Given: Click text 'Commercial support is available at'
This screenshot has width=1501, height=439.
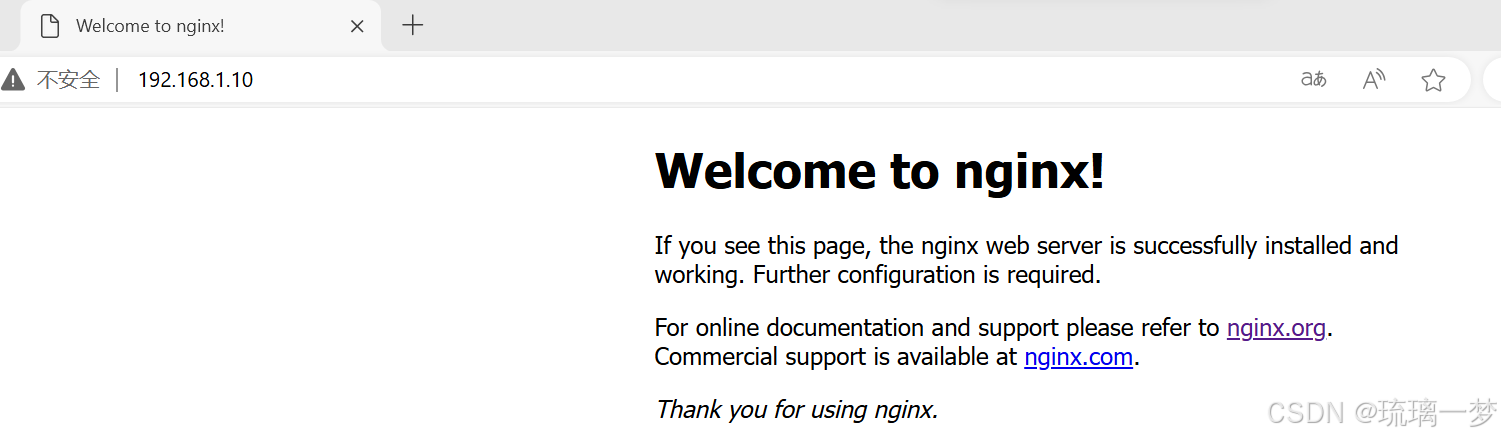Looking at the screenshot, I should pyautogui.click(x=836, y=357).
